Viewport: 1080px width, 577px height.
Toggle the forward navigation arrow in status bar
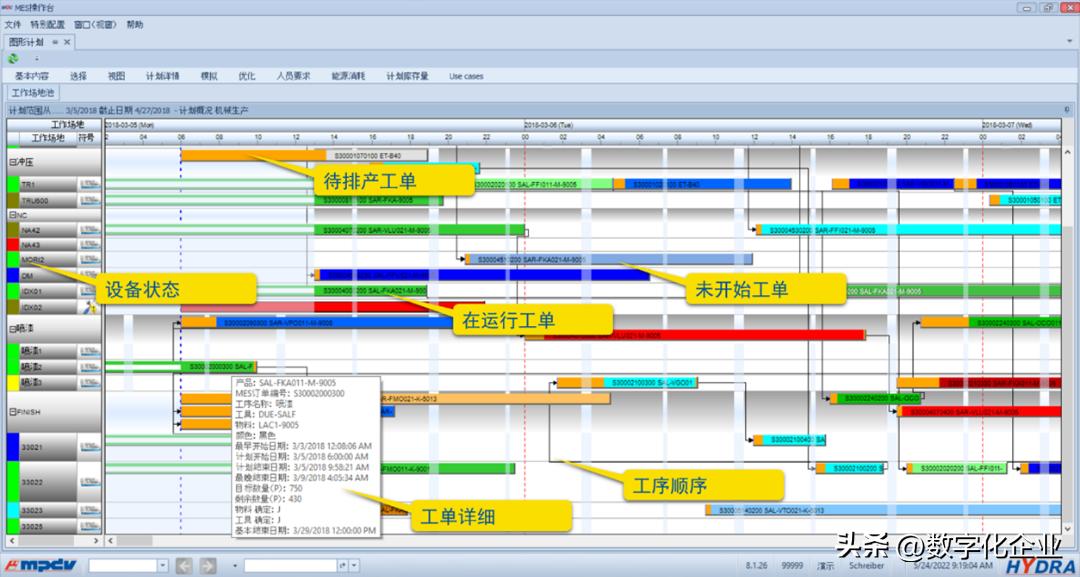pyautogui.click(x=207, y=564)
